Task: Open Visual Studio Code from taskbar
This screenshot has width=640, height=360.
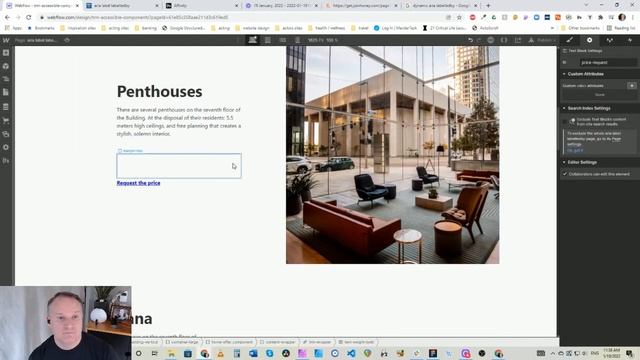Action: (x=351, y=353)
